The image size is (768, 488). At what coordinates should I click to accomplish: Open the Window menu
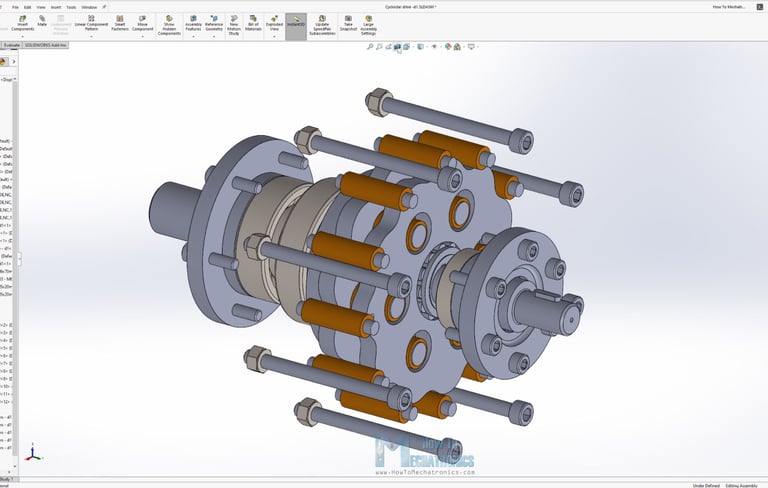(x=89, y=7)
